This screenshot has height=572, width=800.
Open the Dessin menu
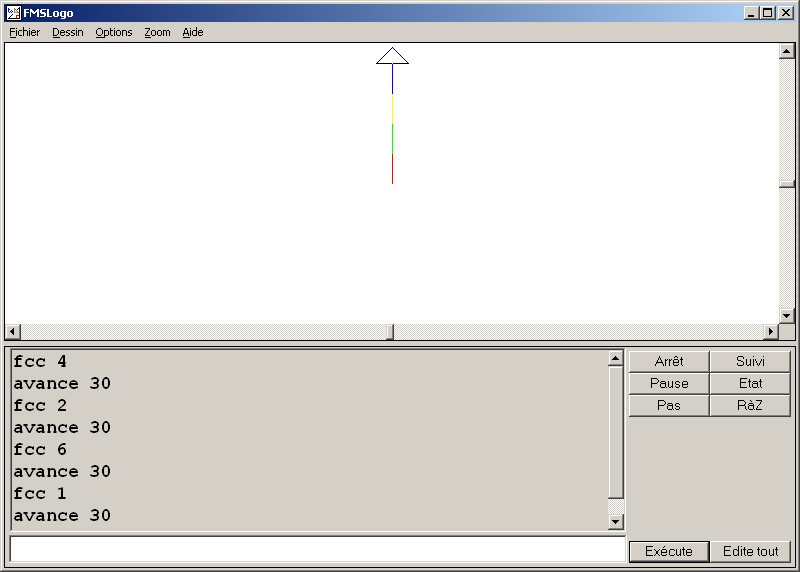(67, 32)
